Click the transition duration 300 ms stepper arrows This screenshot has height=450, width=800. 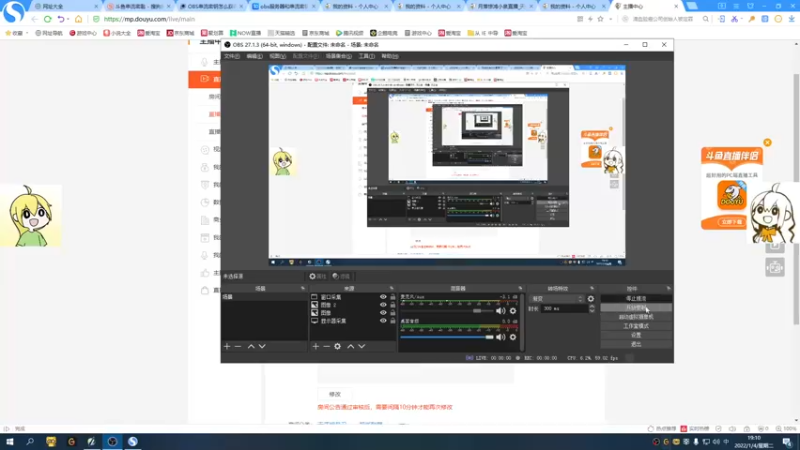(x=592, y=309)
